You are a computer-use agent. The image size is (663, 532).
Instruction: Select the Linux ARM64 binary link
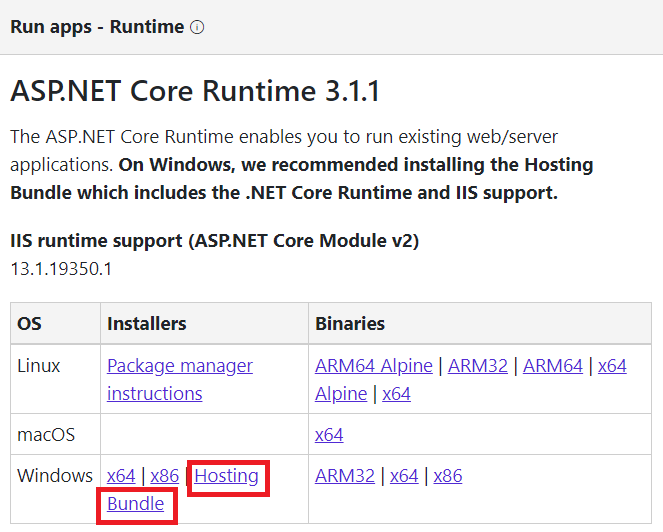(552, 366)
